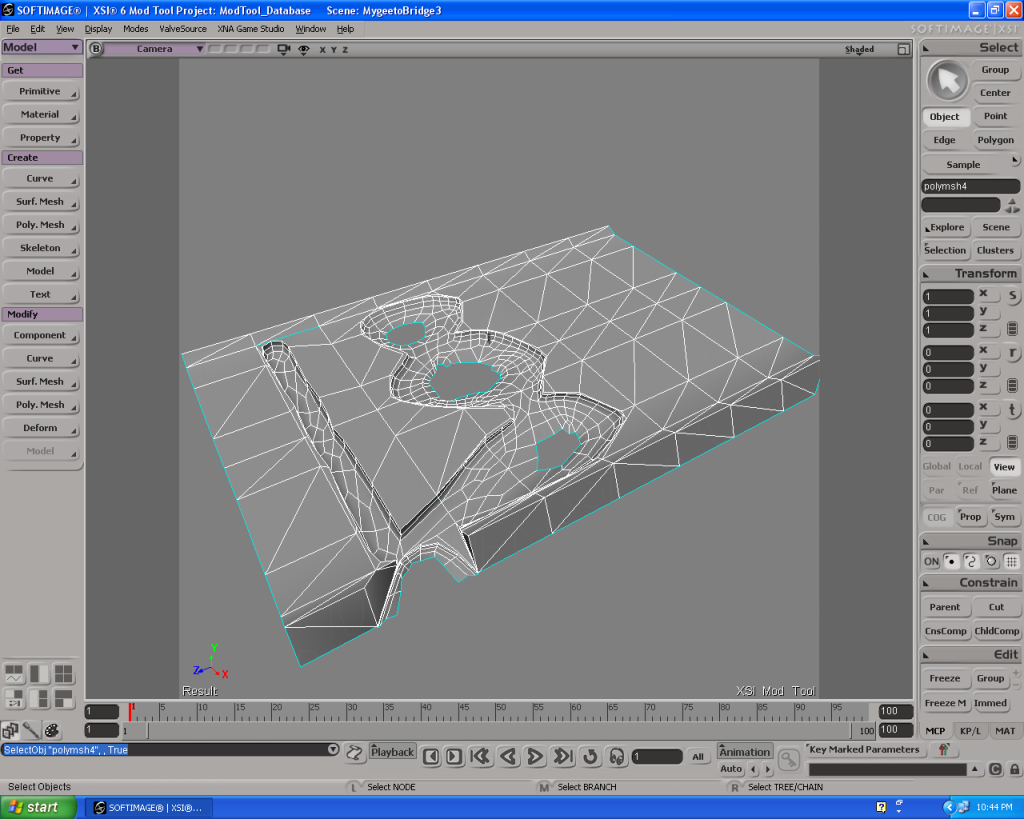Toggle Auto key mode
The image size is (1024, 819).
[x=731, y=769]
